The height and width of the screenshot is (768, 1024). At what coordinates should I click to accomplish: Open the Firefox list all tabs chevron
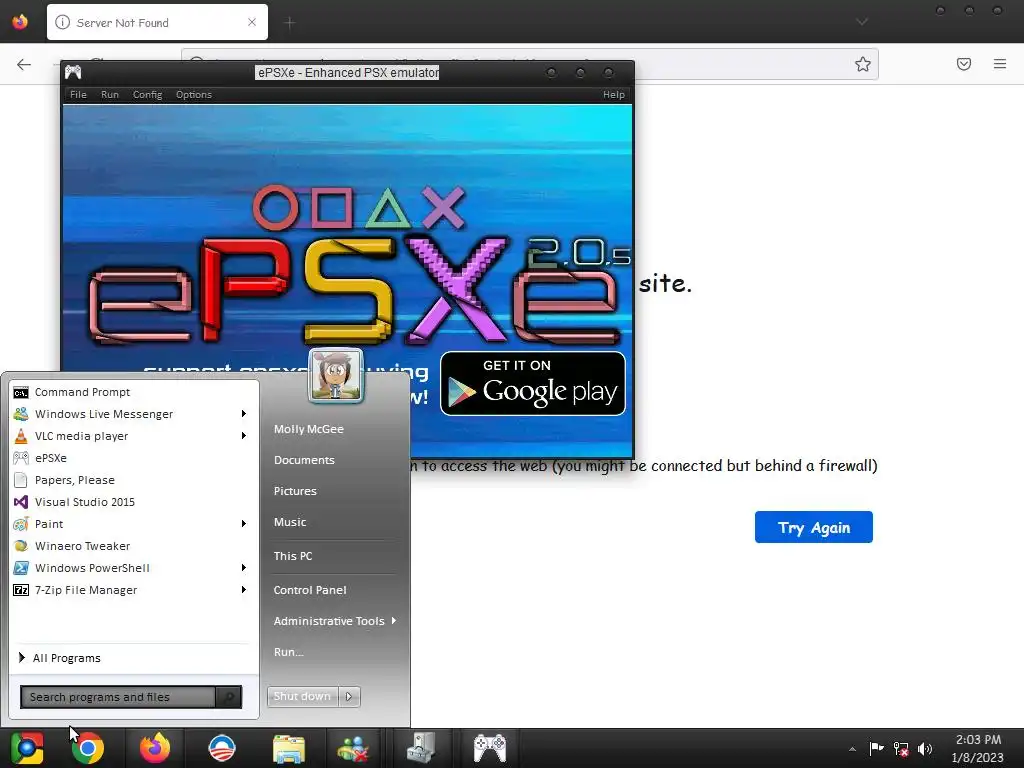(x=862, y=22)
